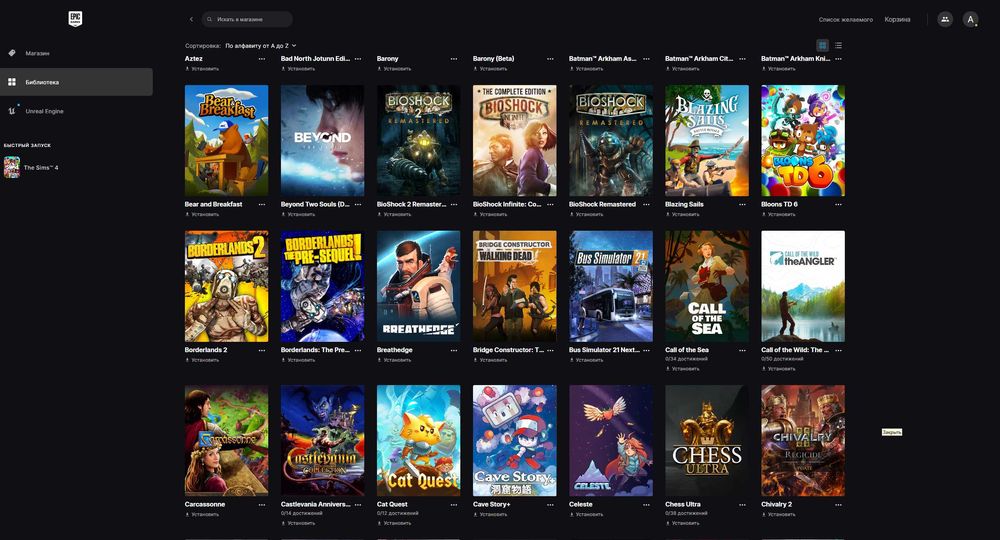Install Celeste
1000x540 pixels.
[586, 514]
